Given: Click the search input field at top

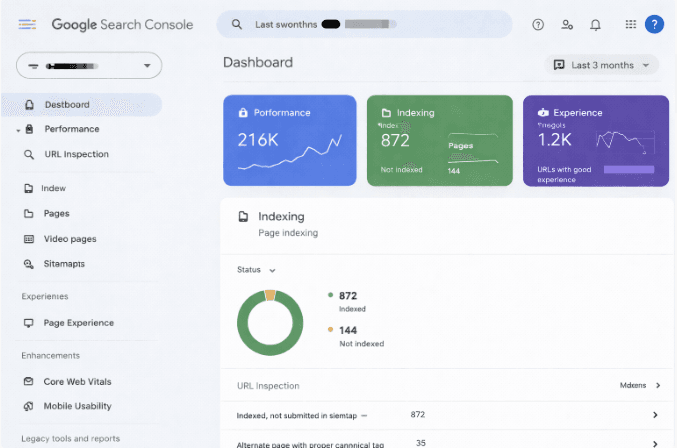Looking at the screenshot, I should tap(364, 24).
